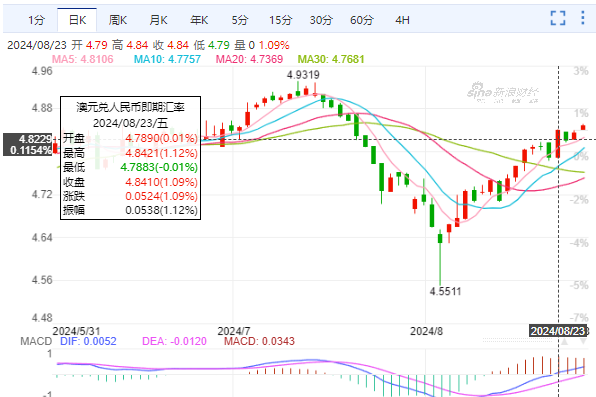The height and width of the screenshot is (397, 596).
Task: Switch to the 月K monthly tab
Action: tap(159, 20)
